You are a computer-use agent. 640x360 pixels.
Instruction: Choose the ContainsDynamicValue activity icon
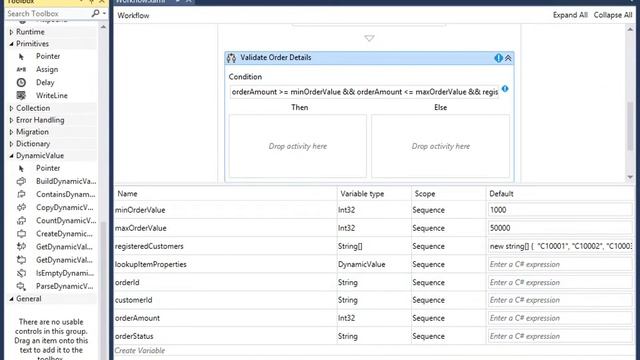[x=21, y=194]
